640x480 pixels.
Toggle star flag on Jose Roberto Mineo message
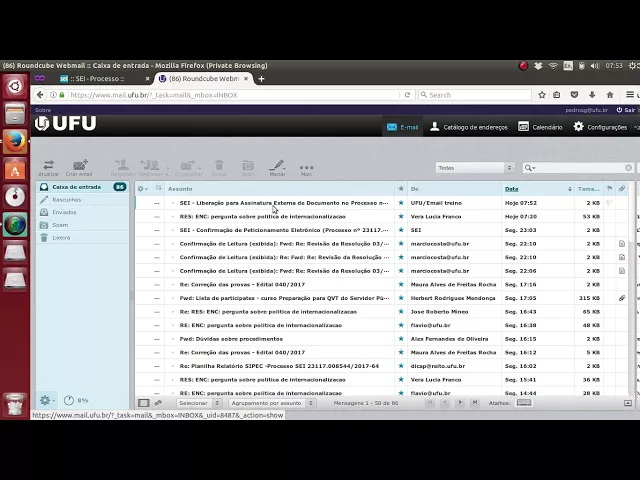[x=401, y=312]
